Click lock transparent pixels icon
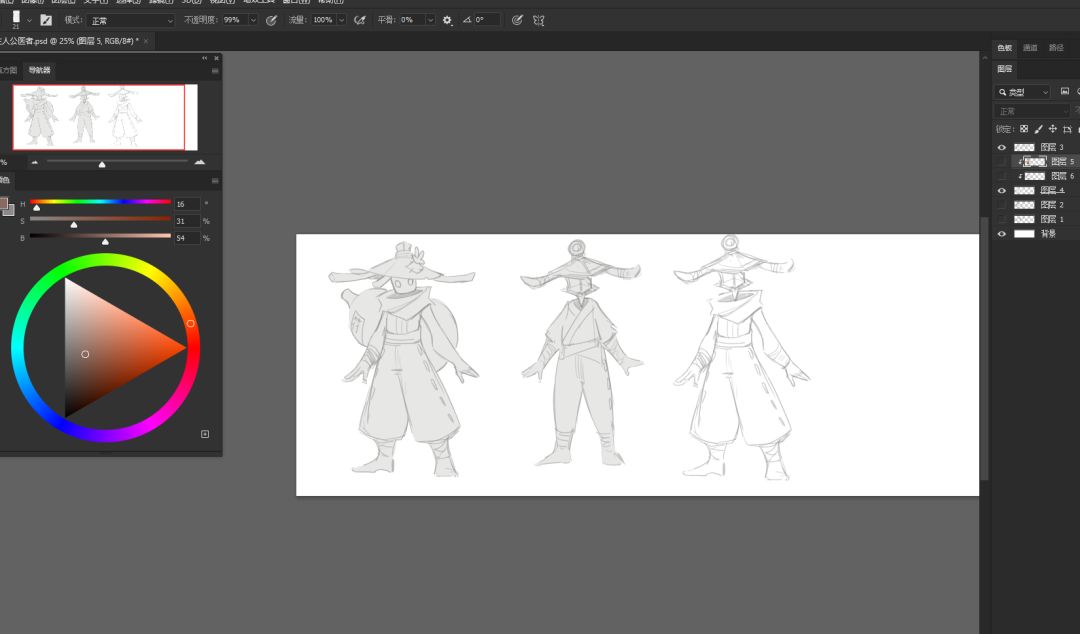Image resolution: width=1080 pixels, height=634 pixels. 1024,129
